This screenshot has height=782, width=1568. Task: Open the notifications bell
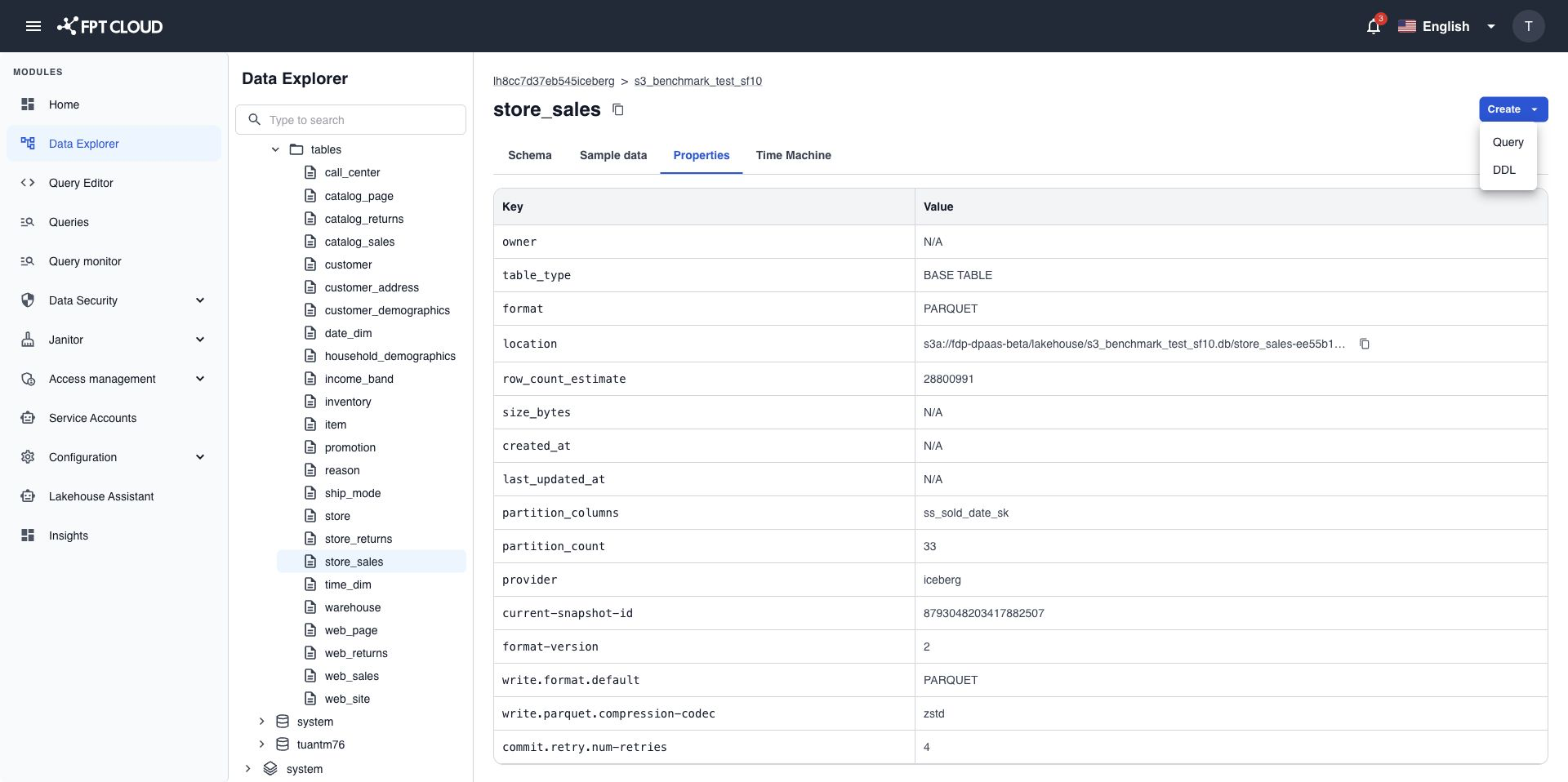click(1374, 26)
